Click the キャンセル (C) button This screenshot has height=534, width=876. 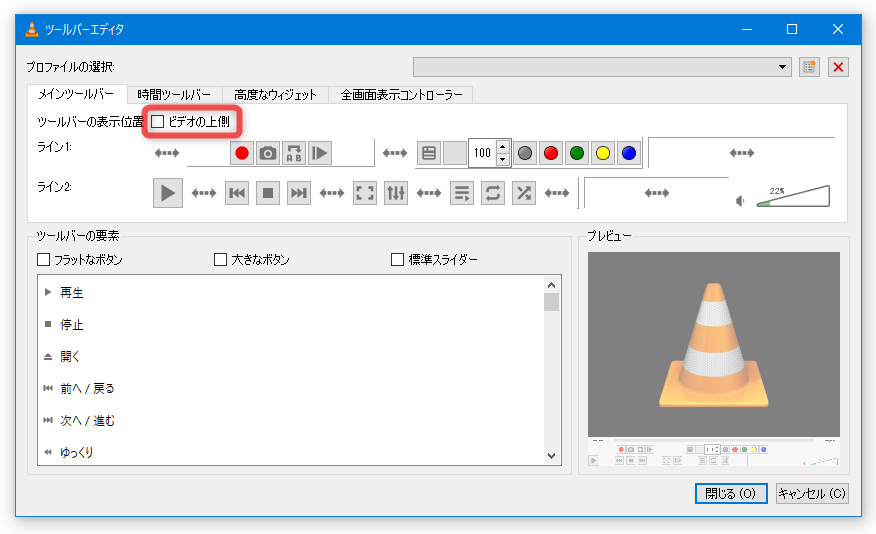point(812,494)
